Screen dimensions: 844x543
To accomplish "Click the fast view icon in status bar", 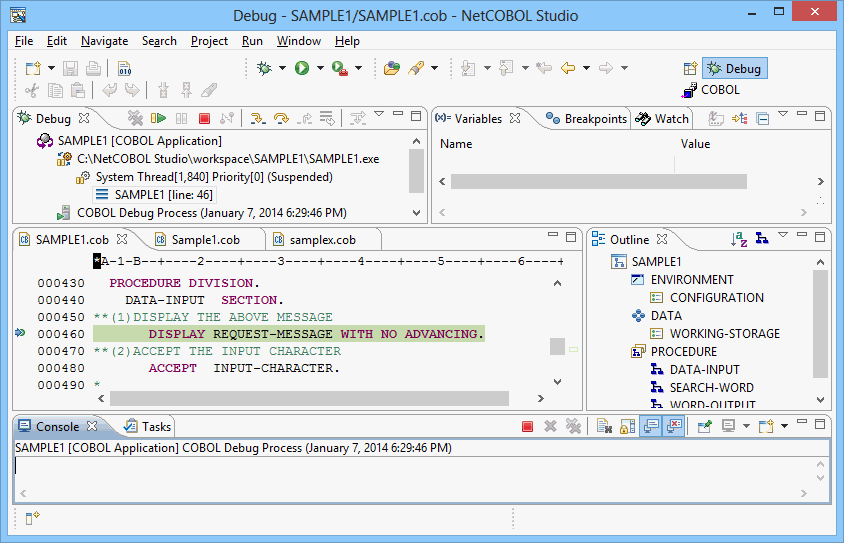I will (x=33, y=518).
